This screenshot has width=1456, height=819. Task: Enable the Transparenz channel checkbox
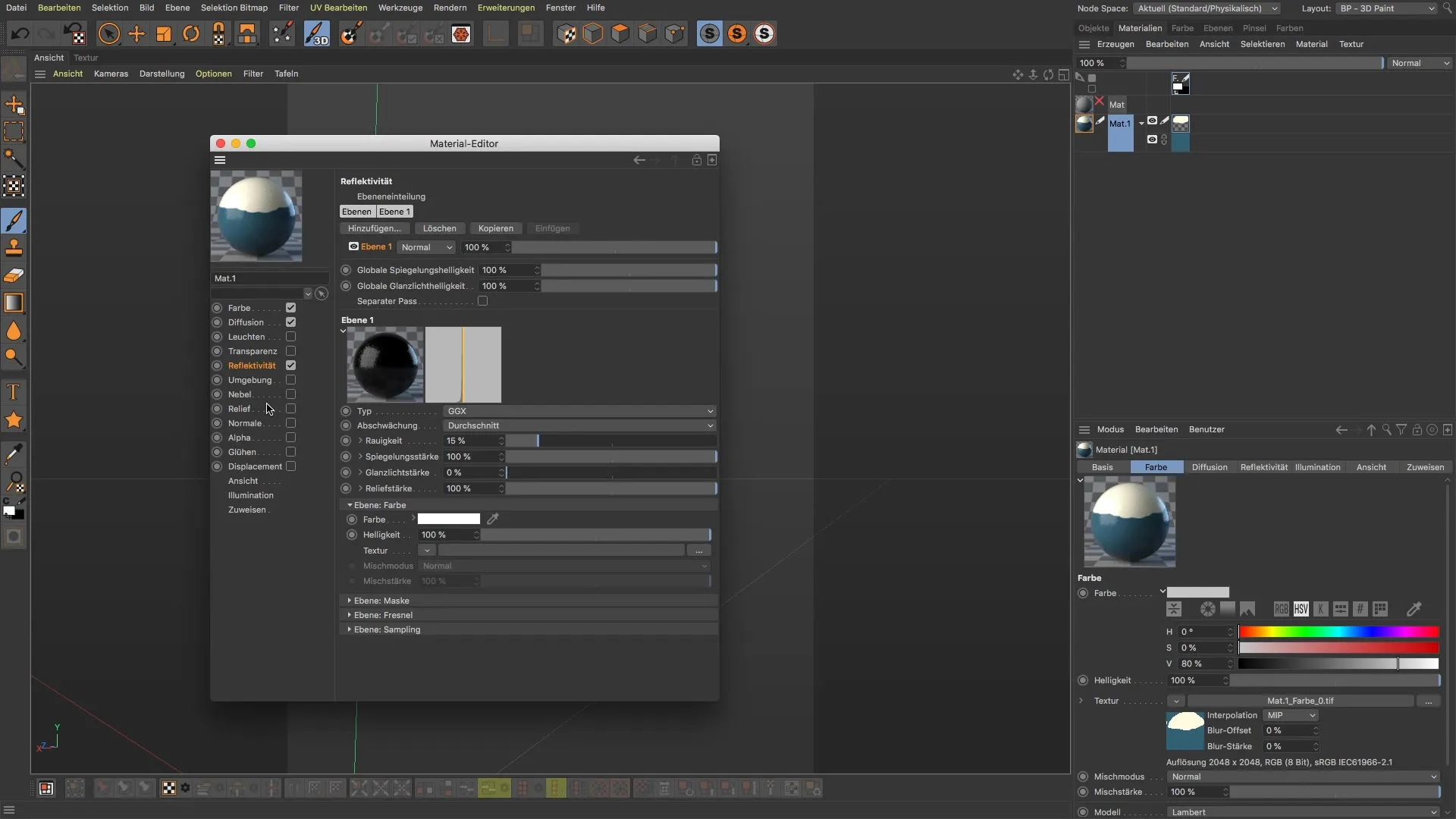pos(290,351)
